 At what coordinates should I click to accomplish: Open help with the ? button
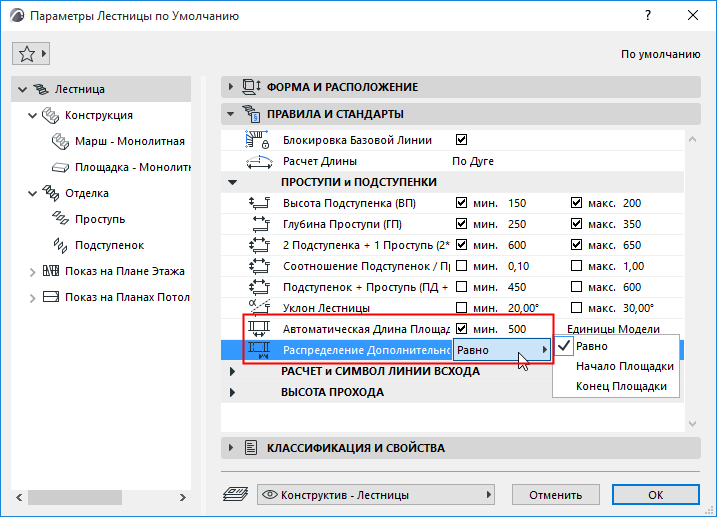[647, 16]
